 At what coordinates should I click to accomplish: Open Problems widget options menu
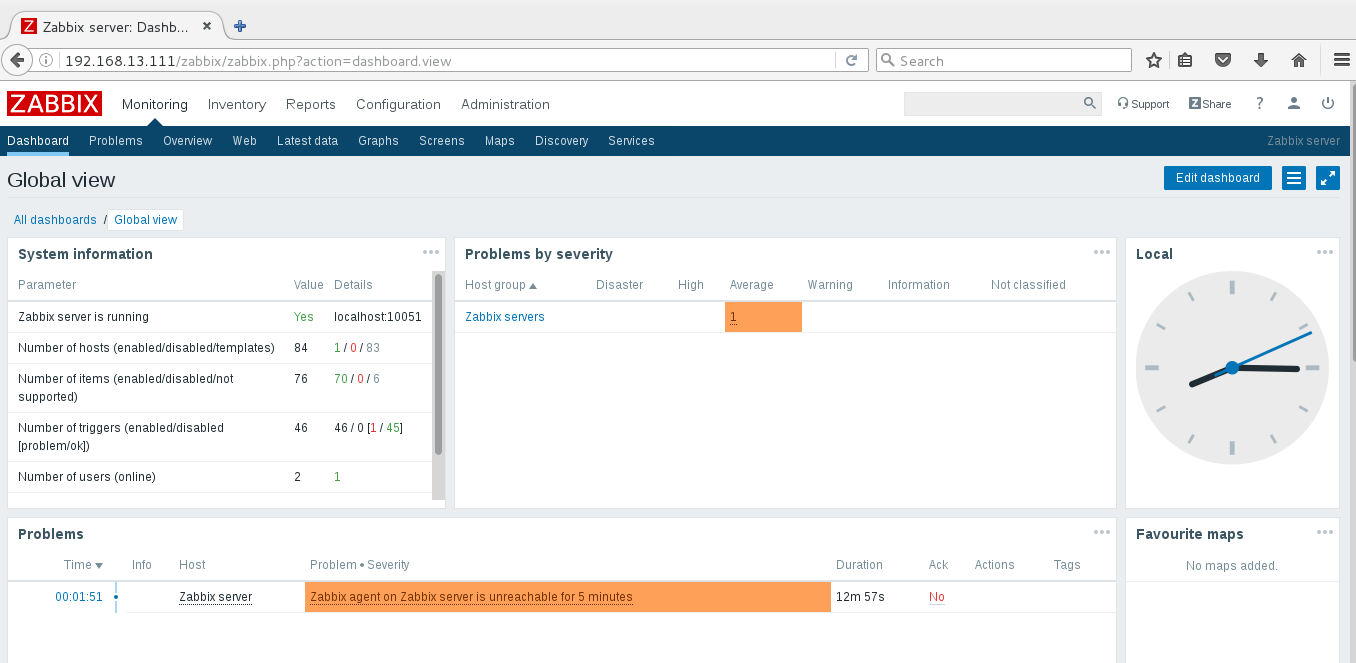click(x=1102, y=533)
